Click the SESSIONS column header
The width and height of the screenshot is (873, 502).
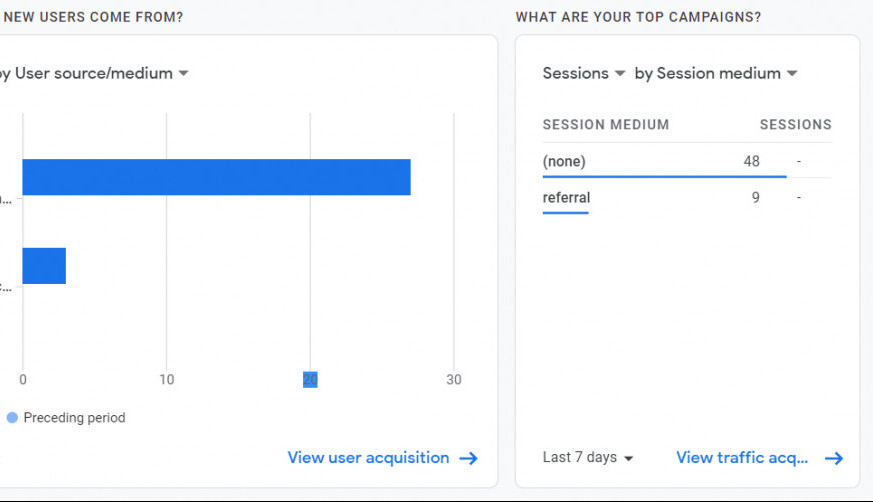tap(795, 125)
